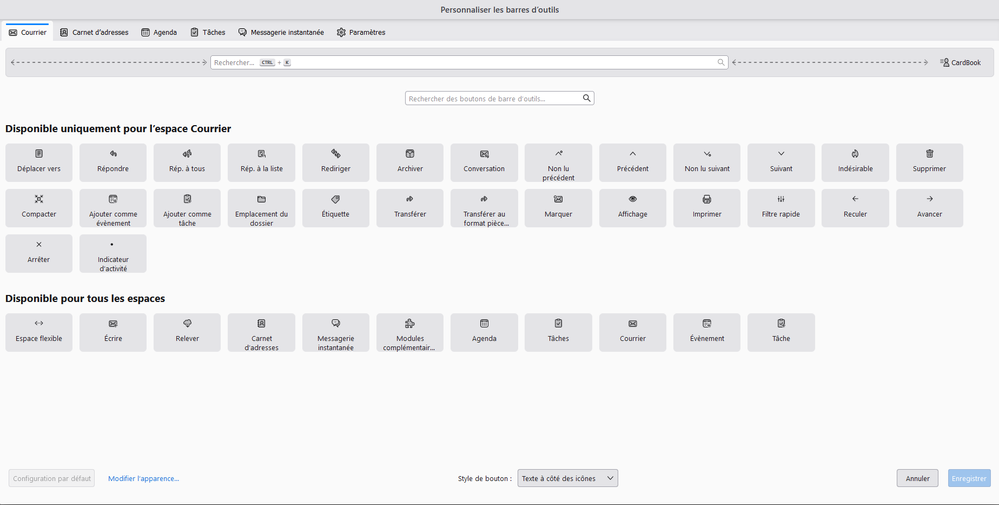Viewport: 999px width, 505px height.
Task: Select the Indésirable junk button
Action: [x=855, y=162]
